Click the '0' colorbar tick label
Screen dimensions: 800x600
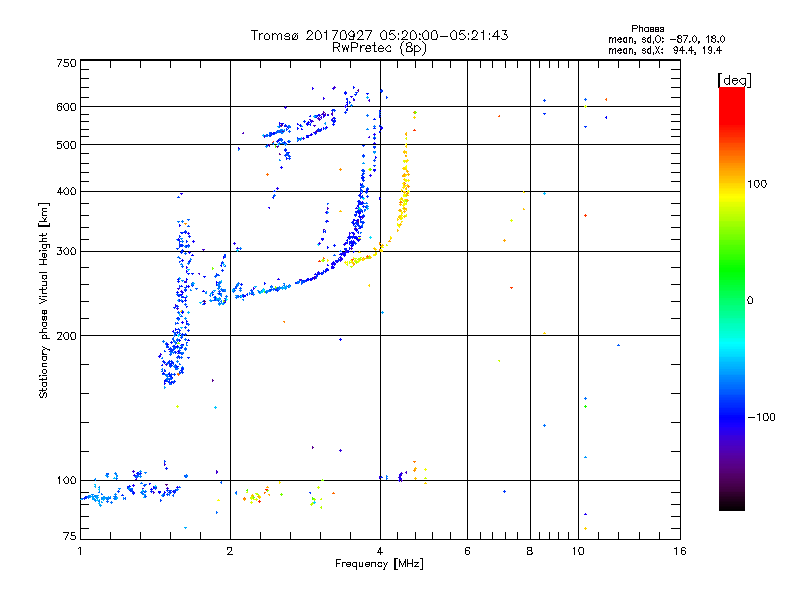click(750, 301)
